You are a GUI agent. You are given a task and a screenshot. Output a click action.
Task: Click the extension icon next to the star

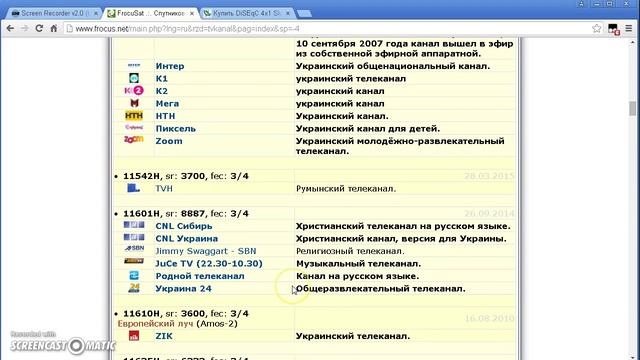pos(613,29)
